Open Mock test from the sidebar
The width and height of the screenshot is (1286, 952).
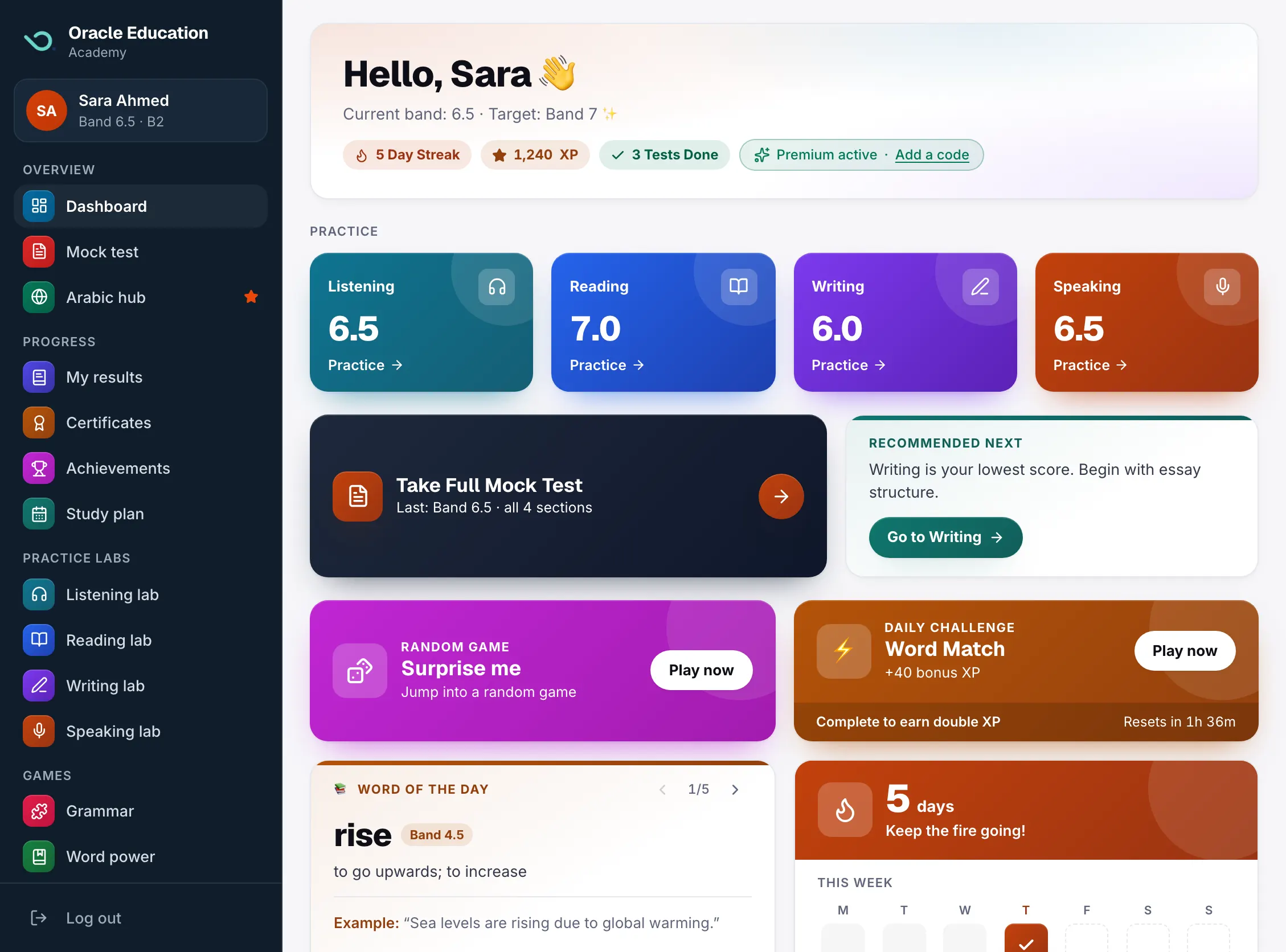[x=140, y=252]
